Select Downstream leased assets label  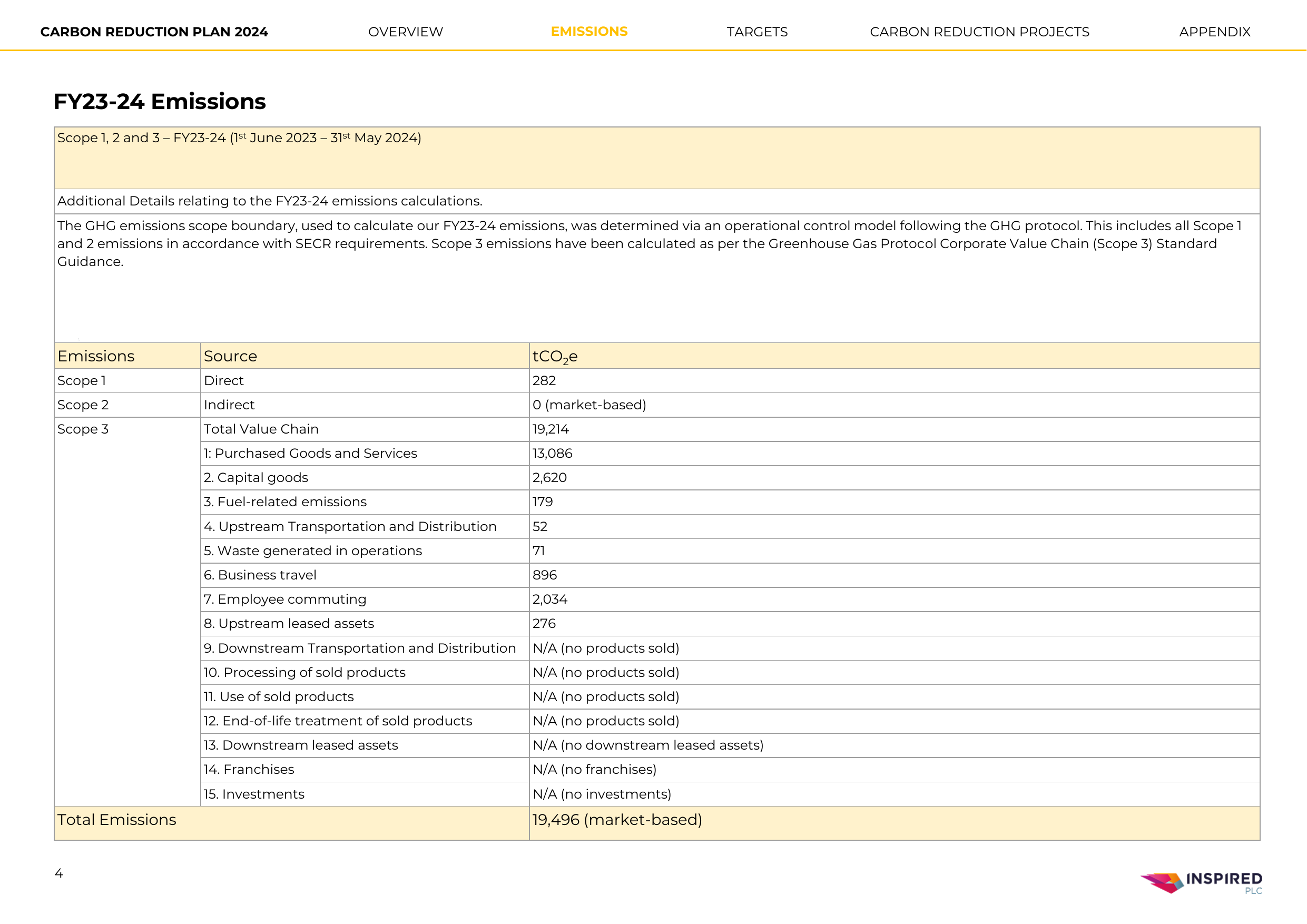[301, 745]
